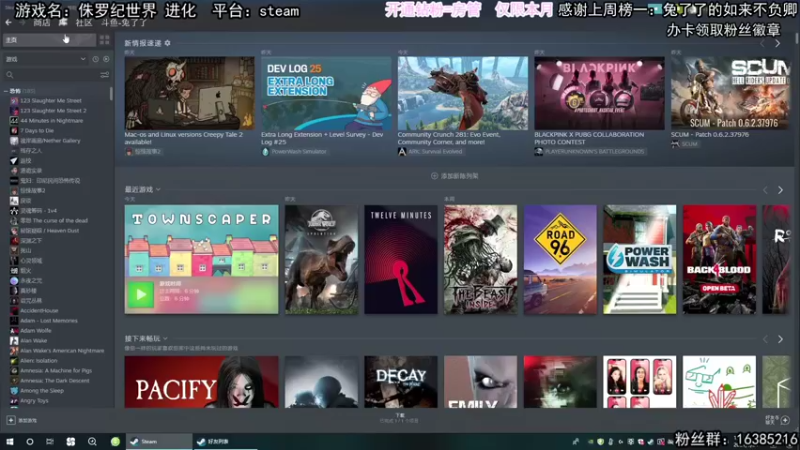This screenshot has height=450, width=800.
Task: Select AccidentHouse in game list
Action: click(x=39, y=310)
